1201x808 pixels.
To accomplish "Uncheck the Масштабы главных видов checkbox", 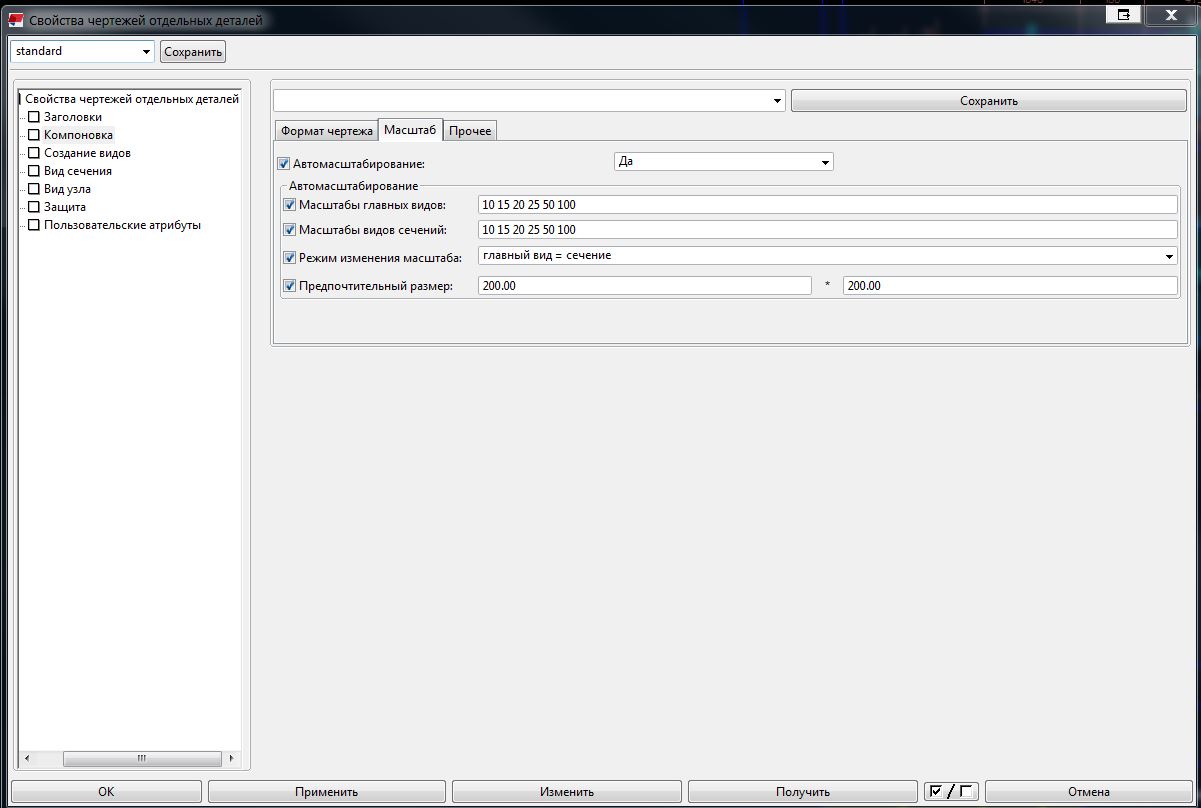I will [291, 205].
